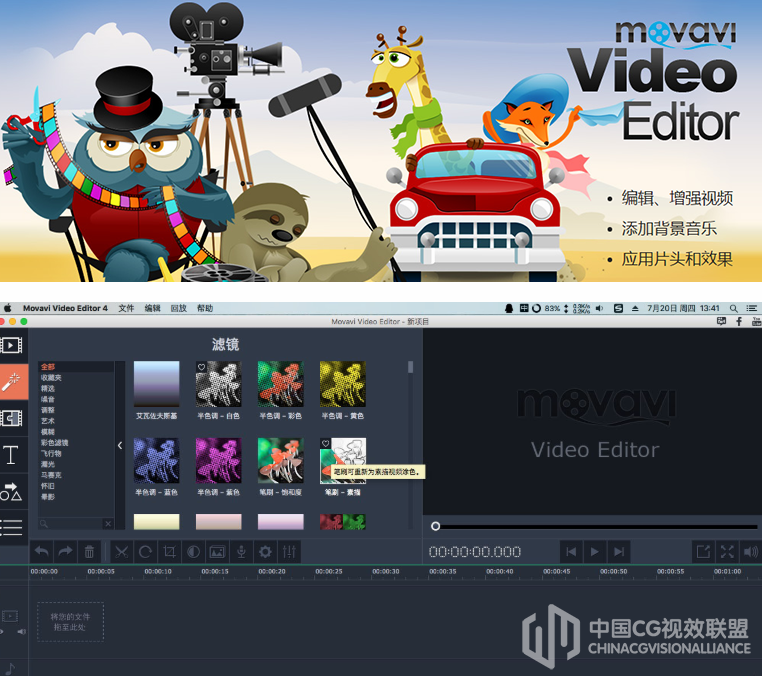Viewport: 762px width, 676px height.
Task: Open macOS Spotlight search icon
Action: [x=734, y=308]
